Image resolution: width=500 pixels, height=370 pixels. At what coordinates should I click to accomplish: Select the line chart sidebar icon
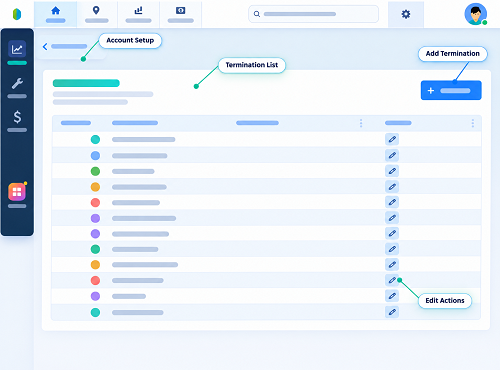point(17,49)
